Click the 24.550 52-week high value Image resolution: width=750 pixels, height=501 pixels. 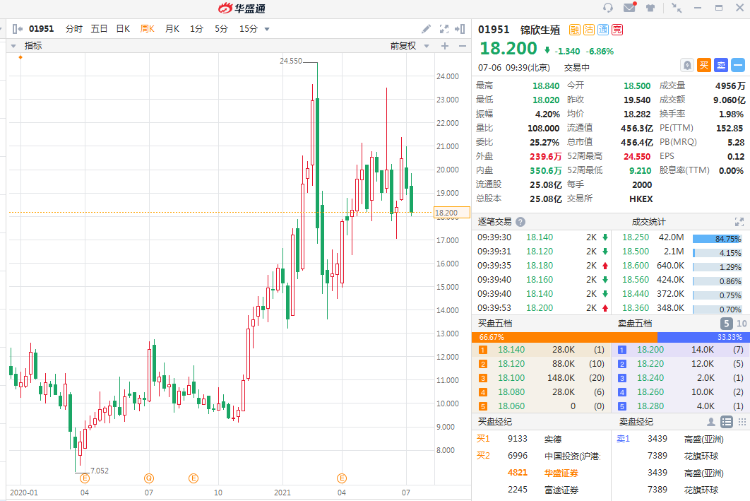tap(637, 156)
